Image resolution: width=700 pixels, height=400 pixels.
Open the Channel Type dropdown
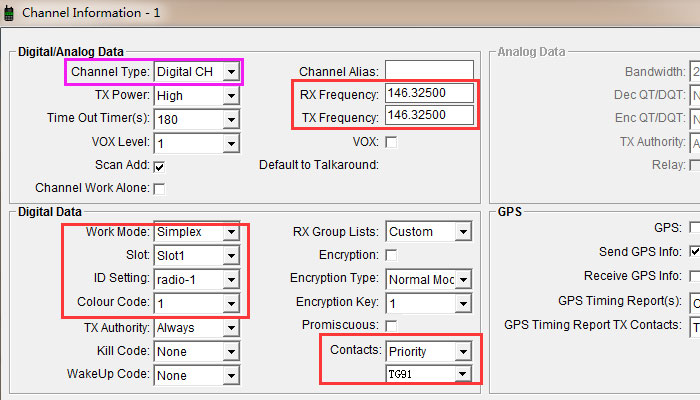tap(232, 73)
